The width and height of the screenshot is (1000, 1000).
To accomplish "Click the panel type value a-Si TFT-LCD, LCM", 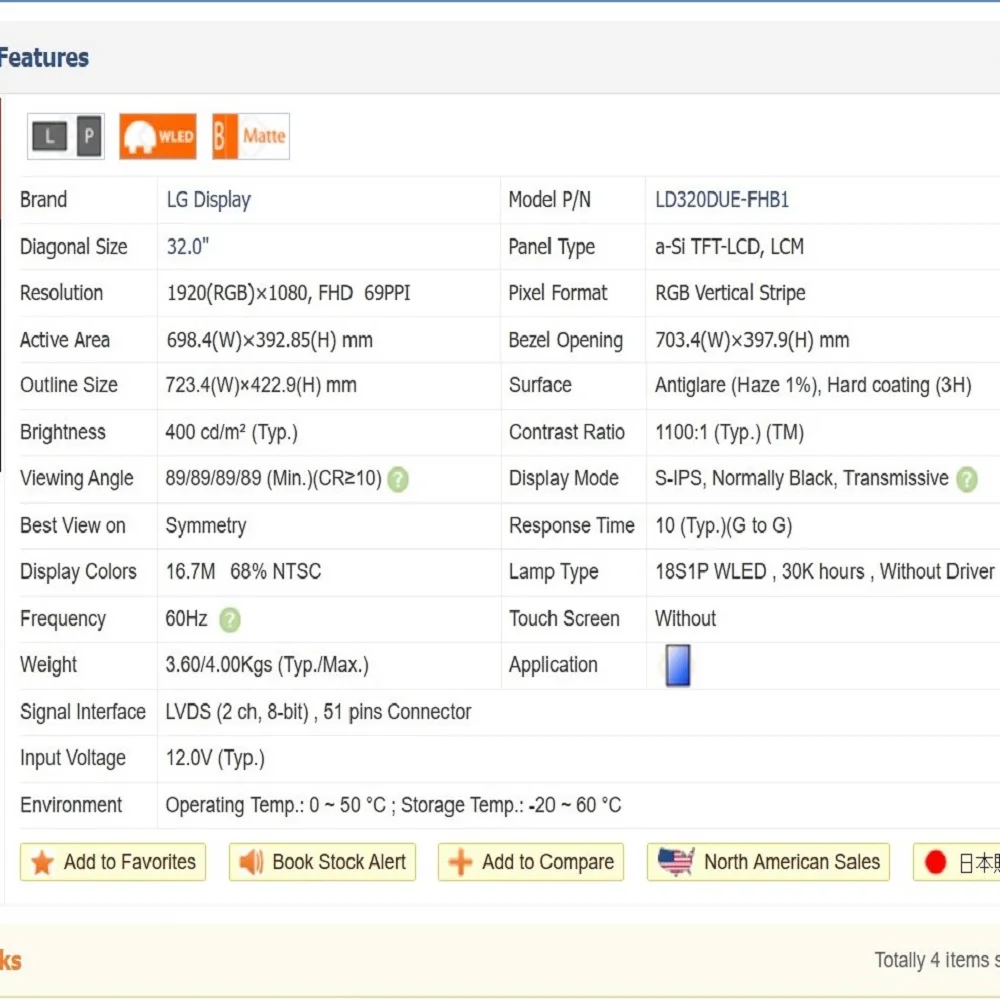I will [729, 246].
